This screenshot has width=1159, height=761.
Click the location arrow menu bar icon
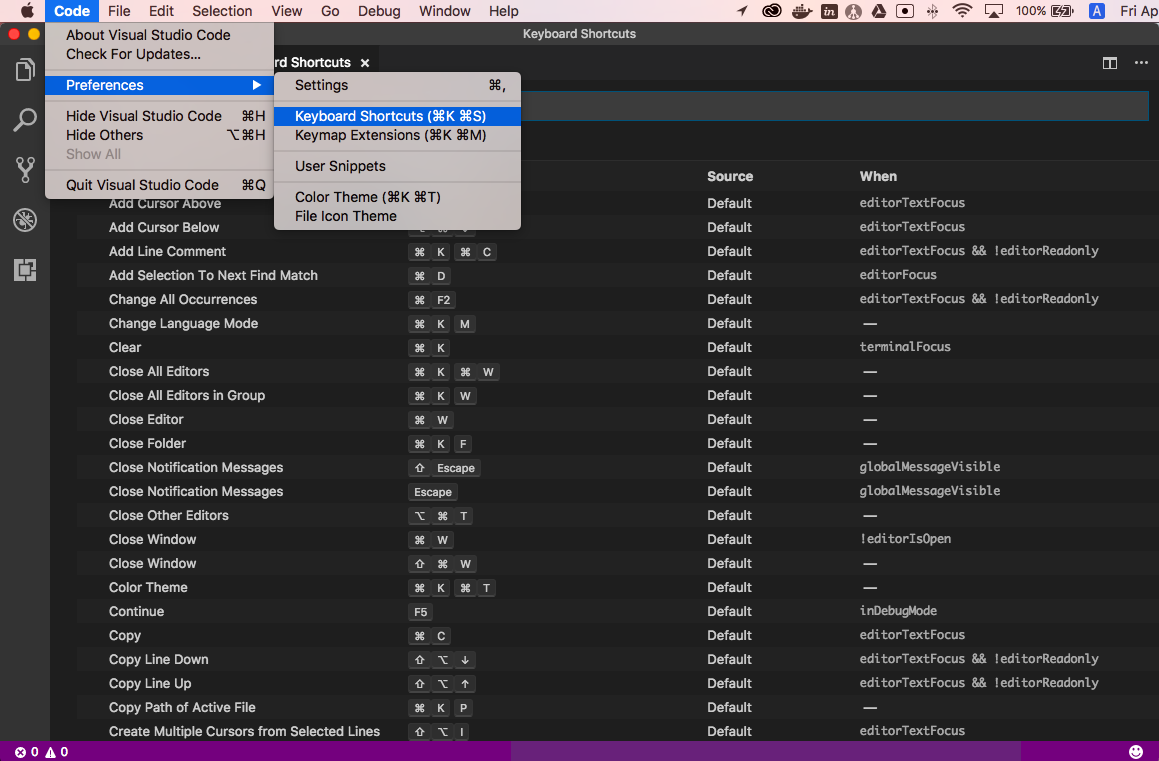(x=742, y=10)
